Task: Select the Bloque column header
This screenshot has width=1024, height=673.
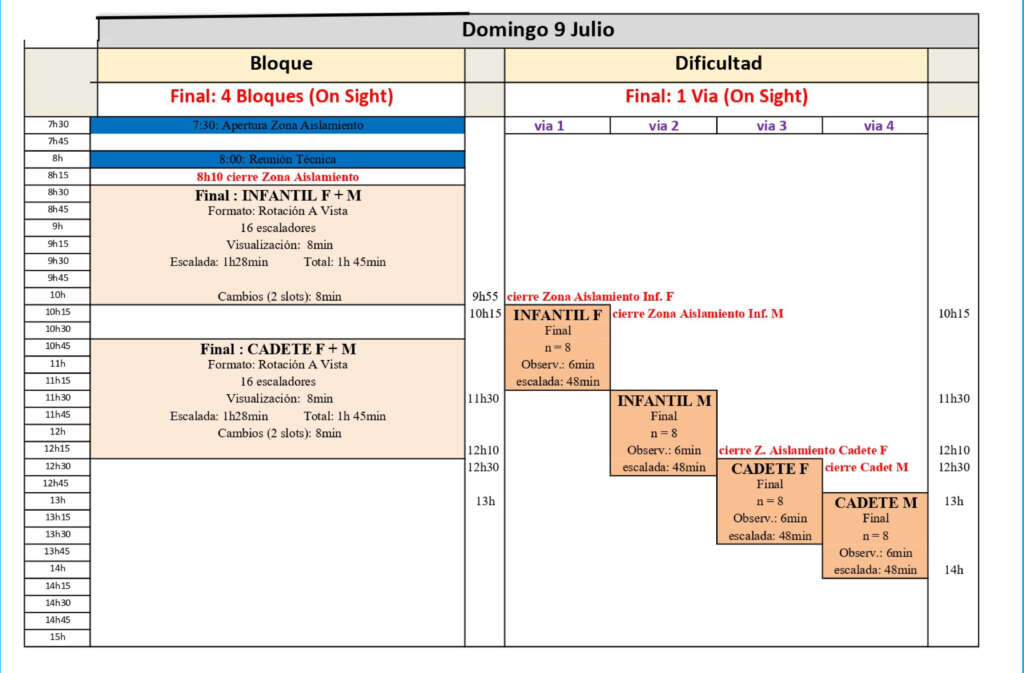Action: [281, 64]
